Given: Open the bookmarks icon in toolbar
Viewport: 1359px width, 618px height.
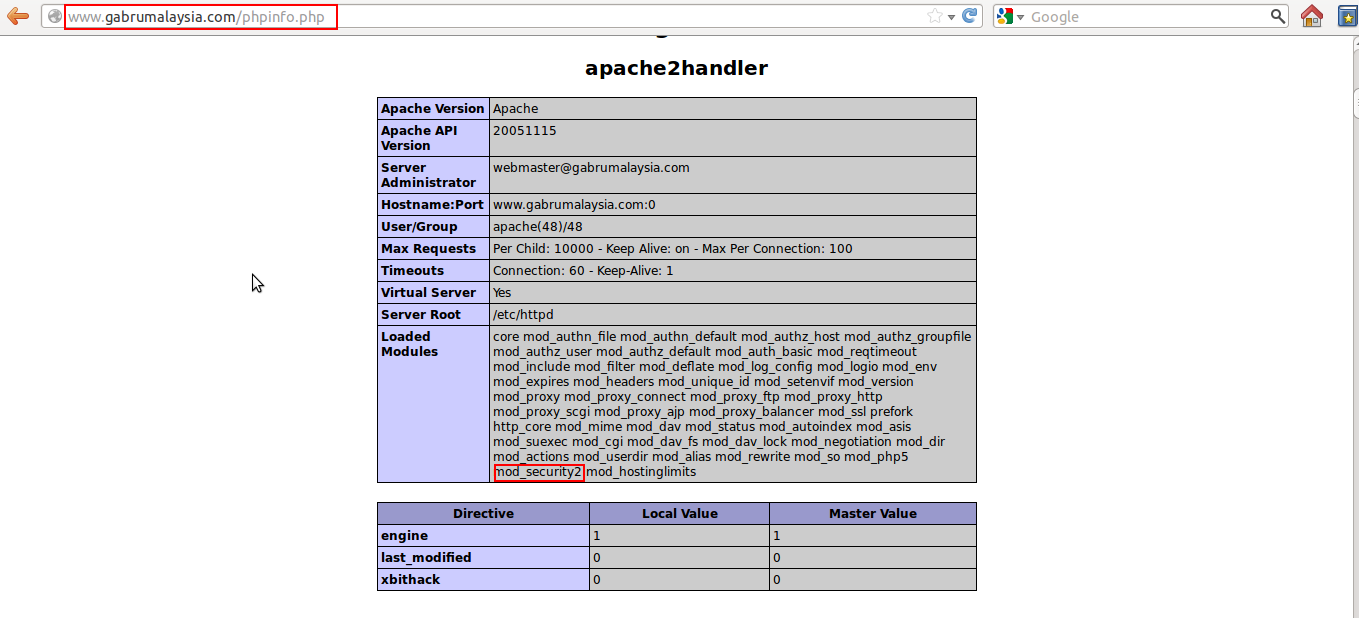Looking at the screenshot, I should point(1348,16).
